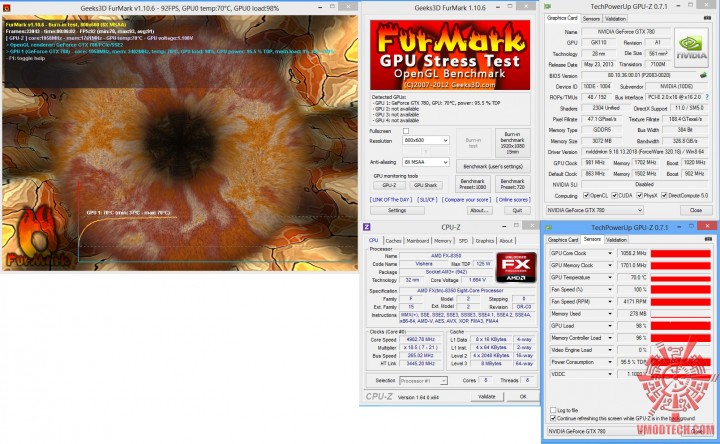This screenshot has width=720, height=444.
Task: Enable the Log to file checkbox
Action: [x=553, y=410]
